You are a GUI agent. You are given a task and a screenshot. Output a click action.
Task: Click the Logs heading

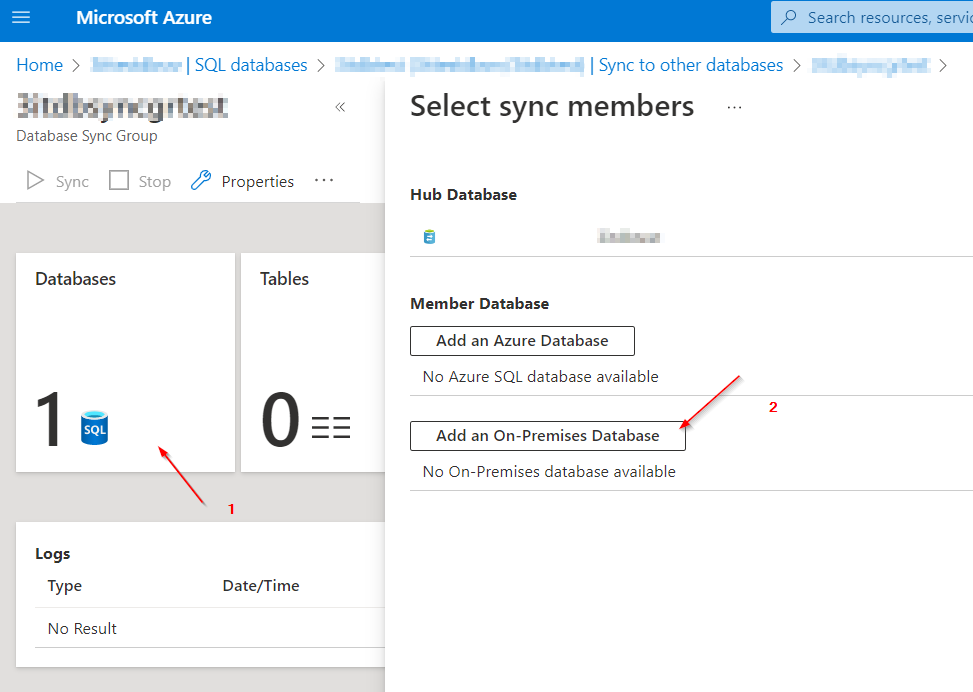[x=53, y=554]
